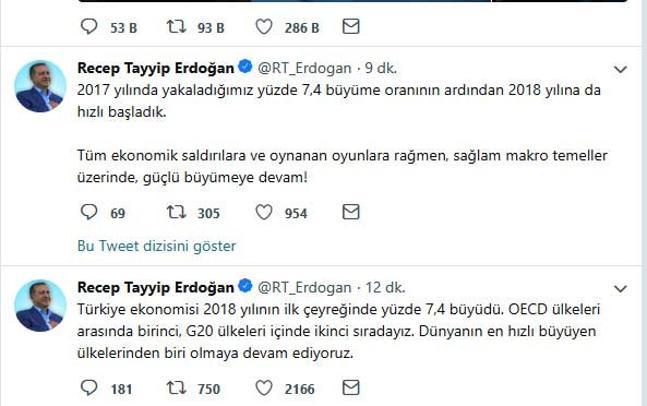
Task: Open the profile avatar of the 9 dk. tweet
Action: click(x=40, y=86)
